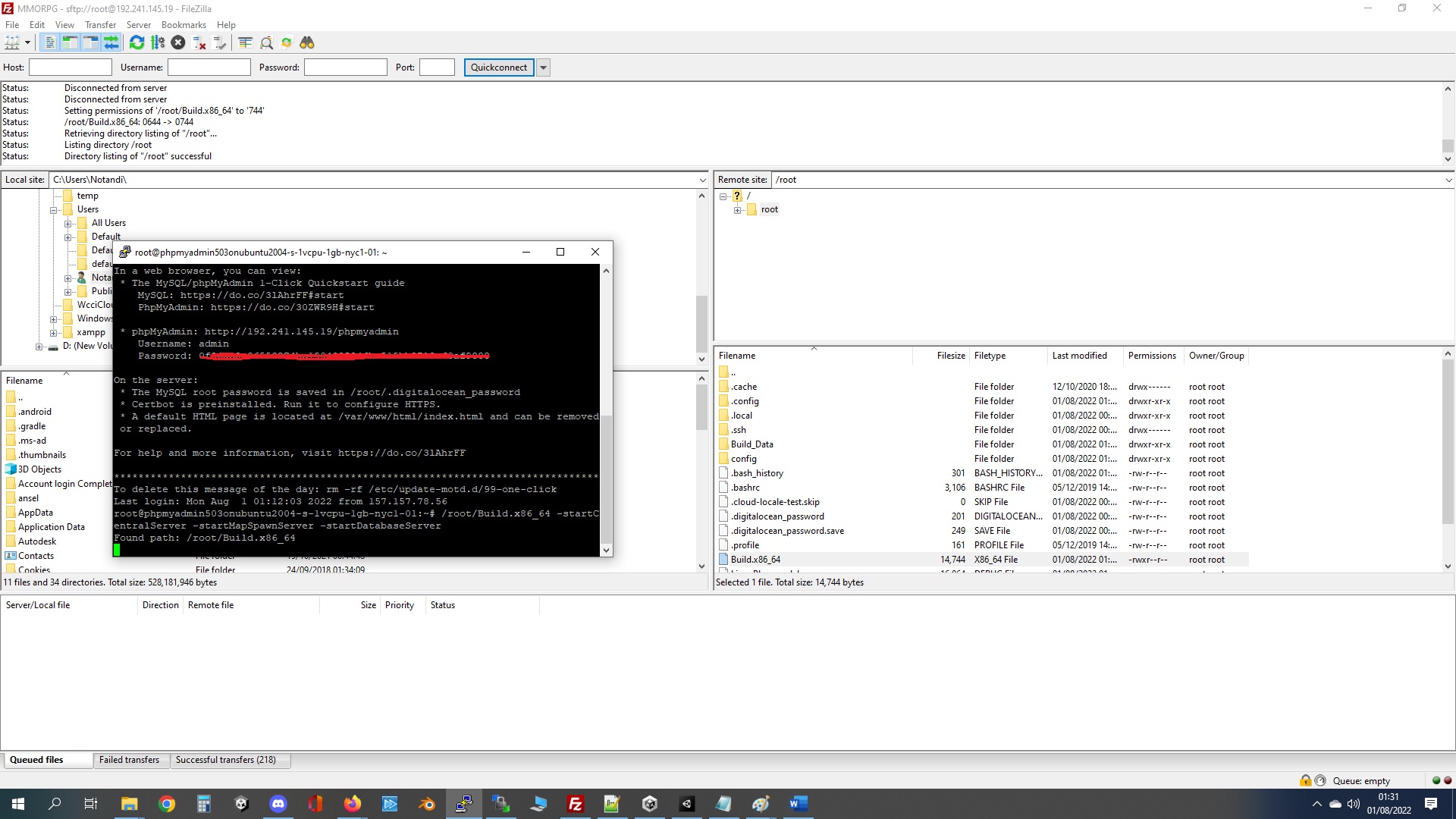Viewport: 1456px width, 819px height.
Task: Select Build.x86_64 in the remote file list
Action: tap(756, 559)
